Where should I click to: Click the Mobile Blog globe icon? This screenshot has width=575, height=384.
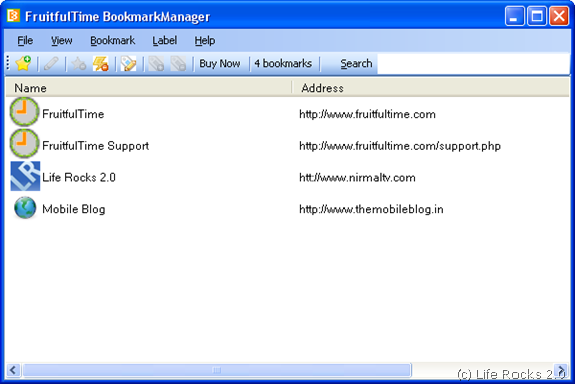coord(25,208)
